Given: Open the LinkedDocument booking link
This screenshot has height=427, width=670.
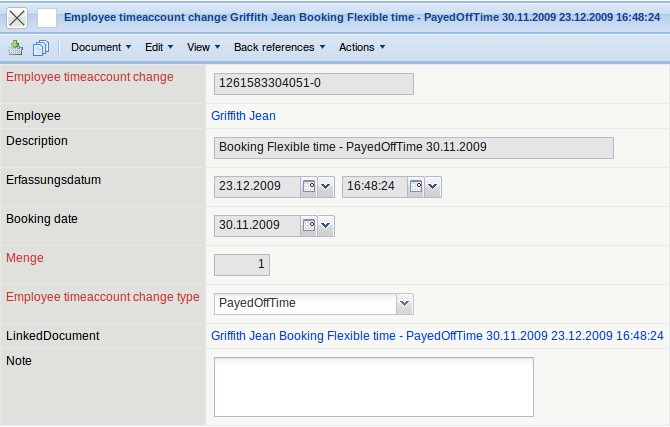Looking at the screenshot, I should (x=437, y=336).
